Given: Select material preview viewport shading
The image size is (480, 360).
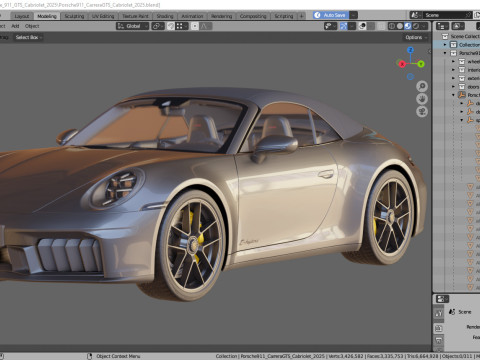Looking at the screenshot, I should click(x=408, y=26).
